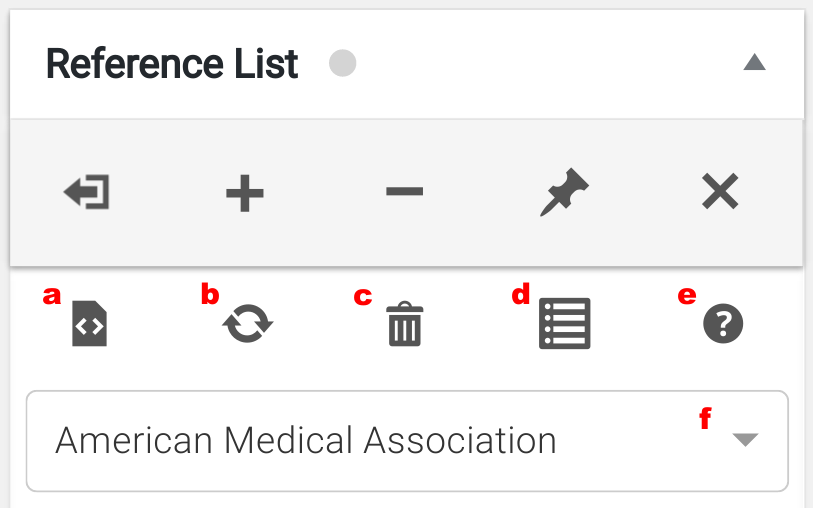Close the toolbar with the X icon

pos(720,192)
